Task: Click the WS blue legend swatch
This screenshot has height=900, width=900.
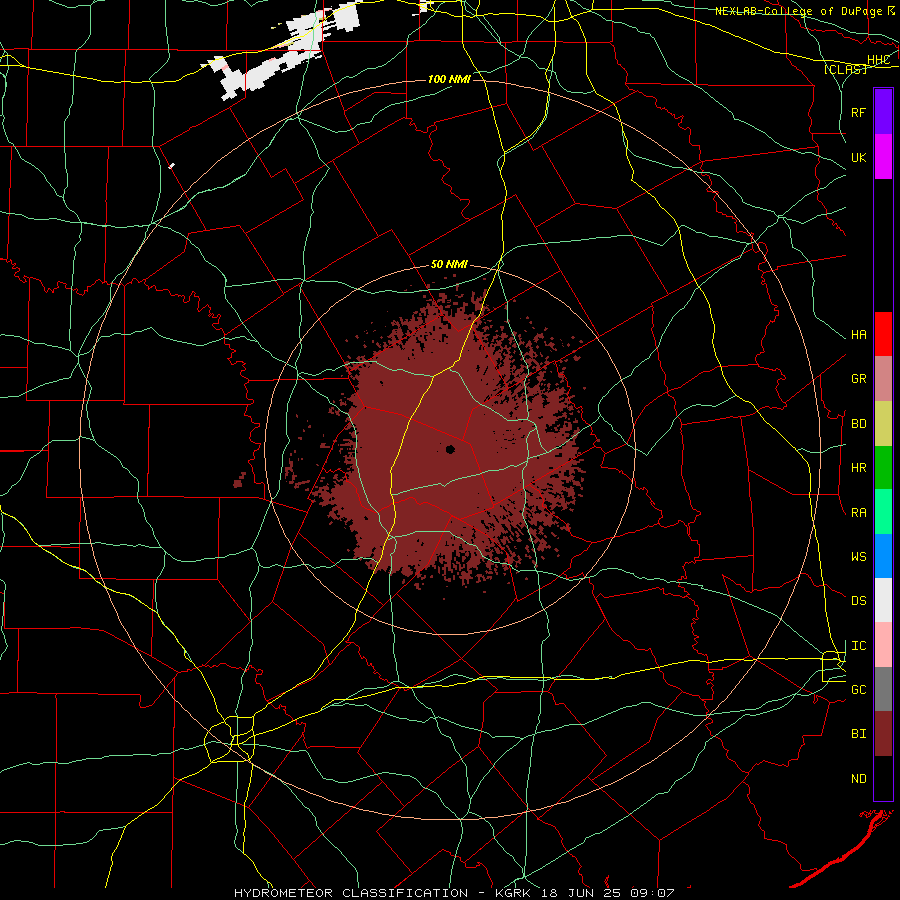Action: (883, 556)
